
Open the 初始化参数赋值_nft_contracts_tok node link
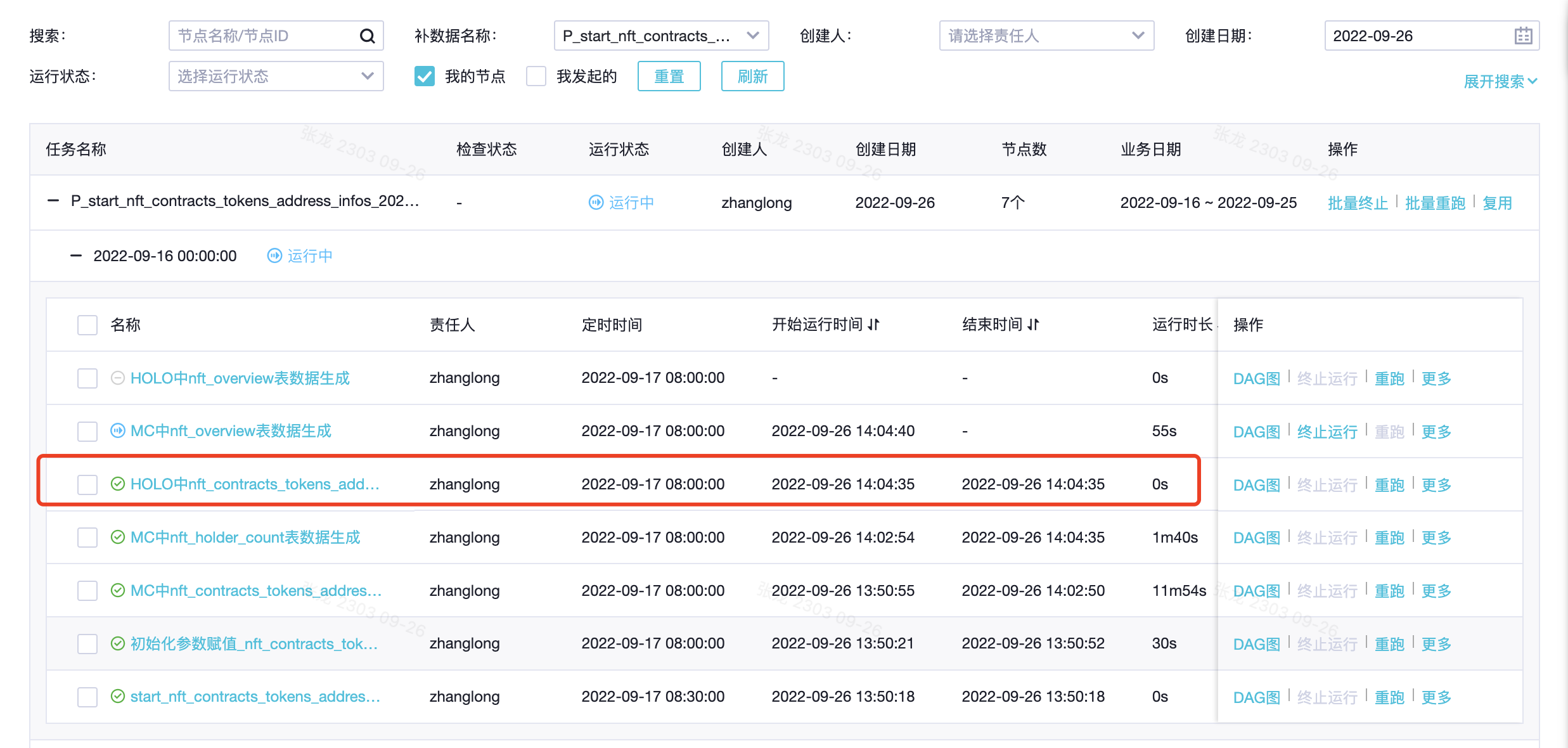pos(254,643)
